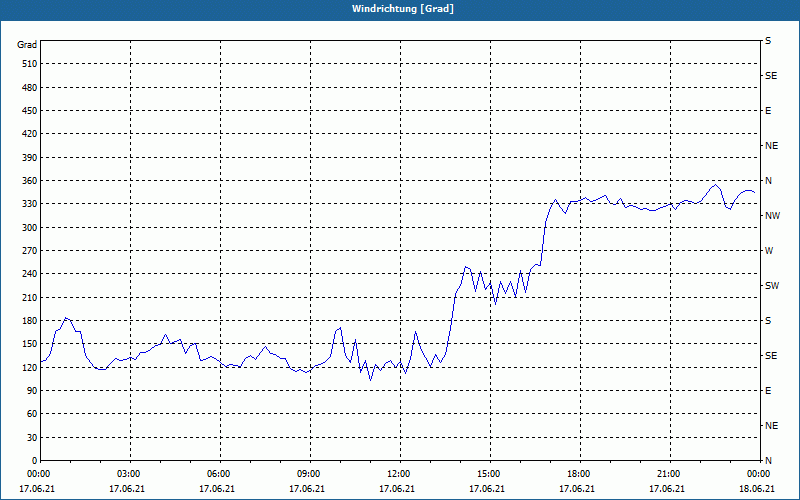Click the 0 y-axis origin label

(x=35, y=461)
